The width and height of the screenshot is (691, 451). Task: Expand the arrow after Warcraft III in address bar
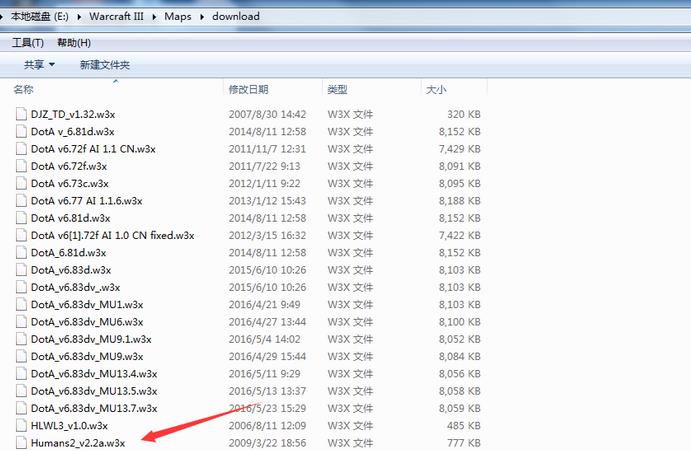(154, 17)
